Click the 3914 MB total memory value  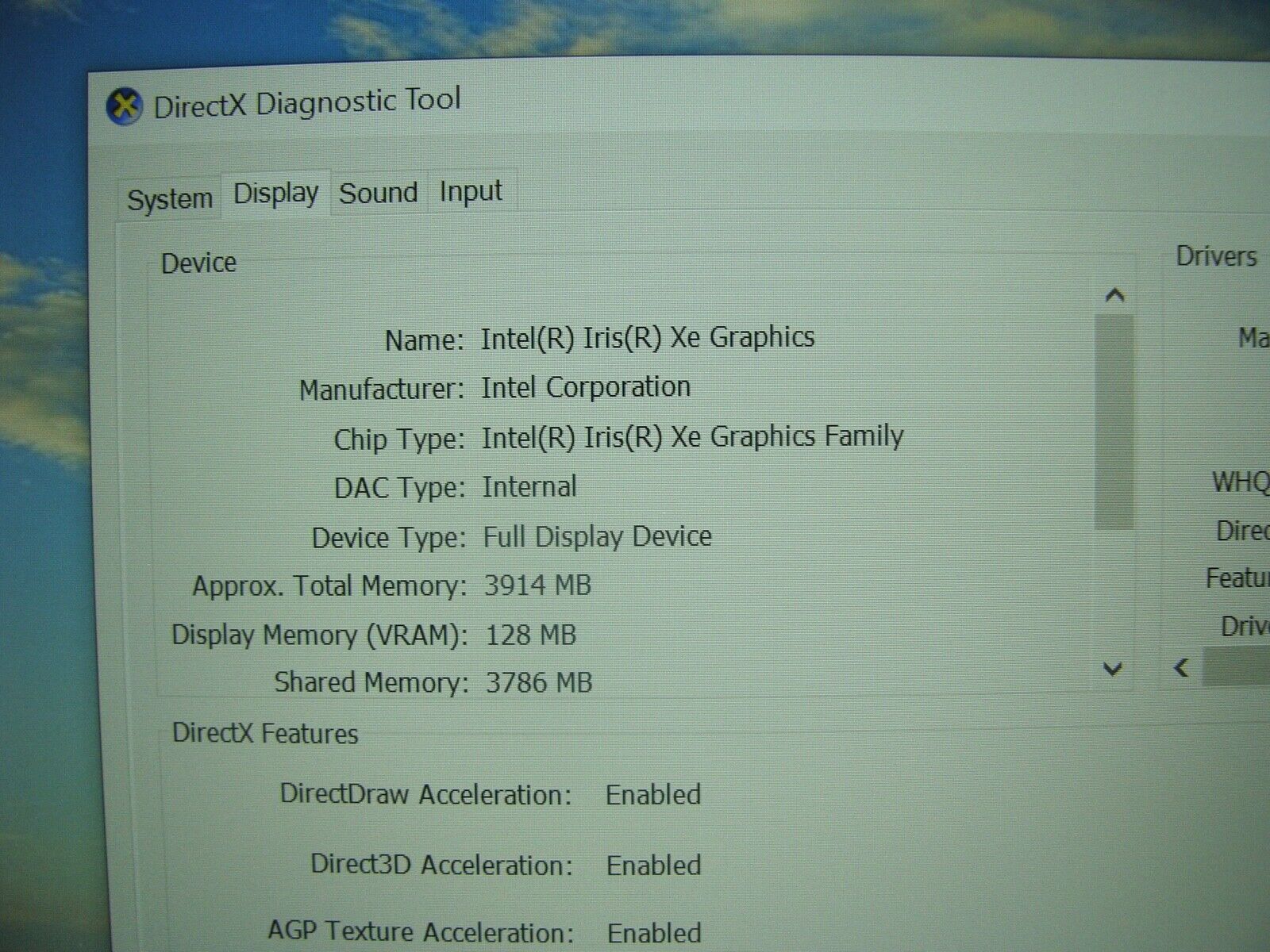click(537, 585)
